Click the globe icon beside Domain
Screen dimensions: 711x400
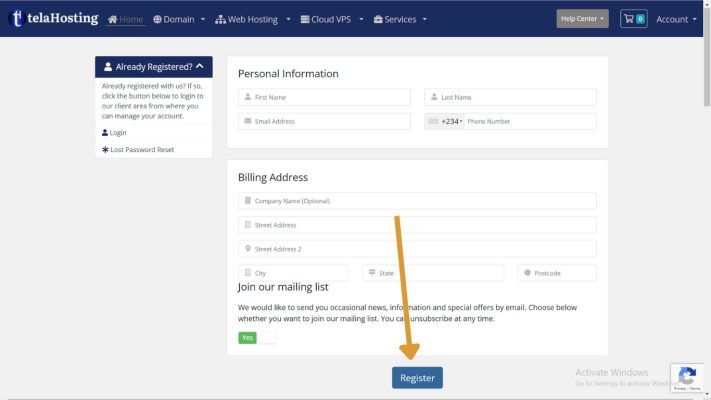tap(157, 19)
